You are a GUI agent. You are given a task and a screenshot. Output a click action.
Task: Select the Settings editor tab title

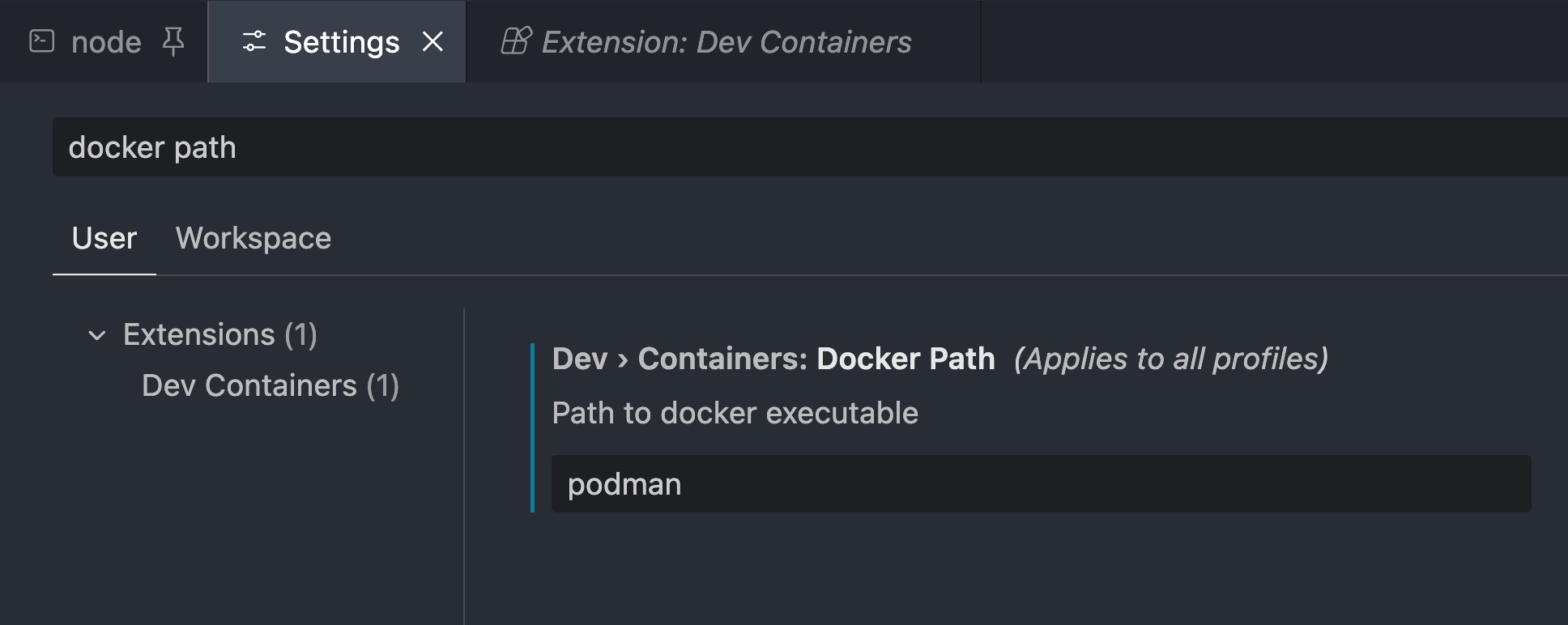tap(341, 42)
